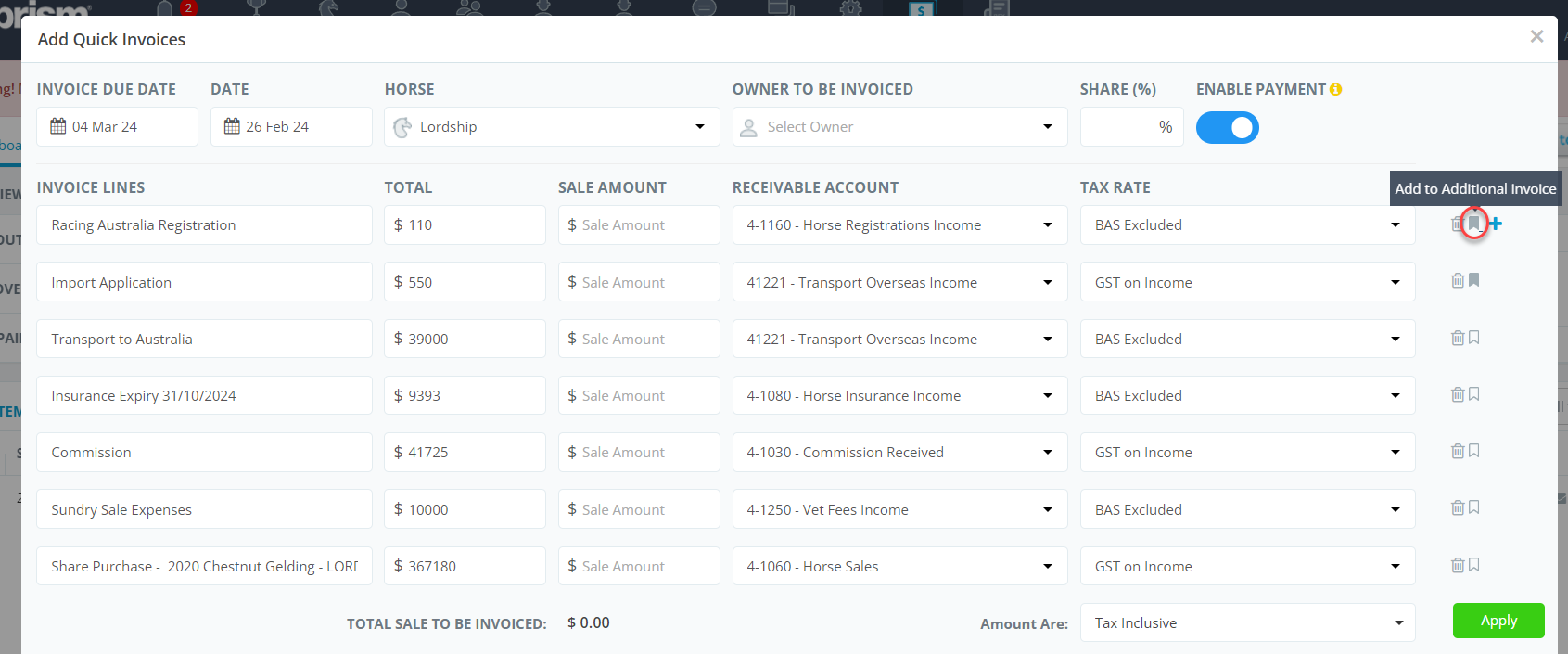
Task: Click trash icon on Insurance Expiry row
Action: click(1457, 394)
